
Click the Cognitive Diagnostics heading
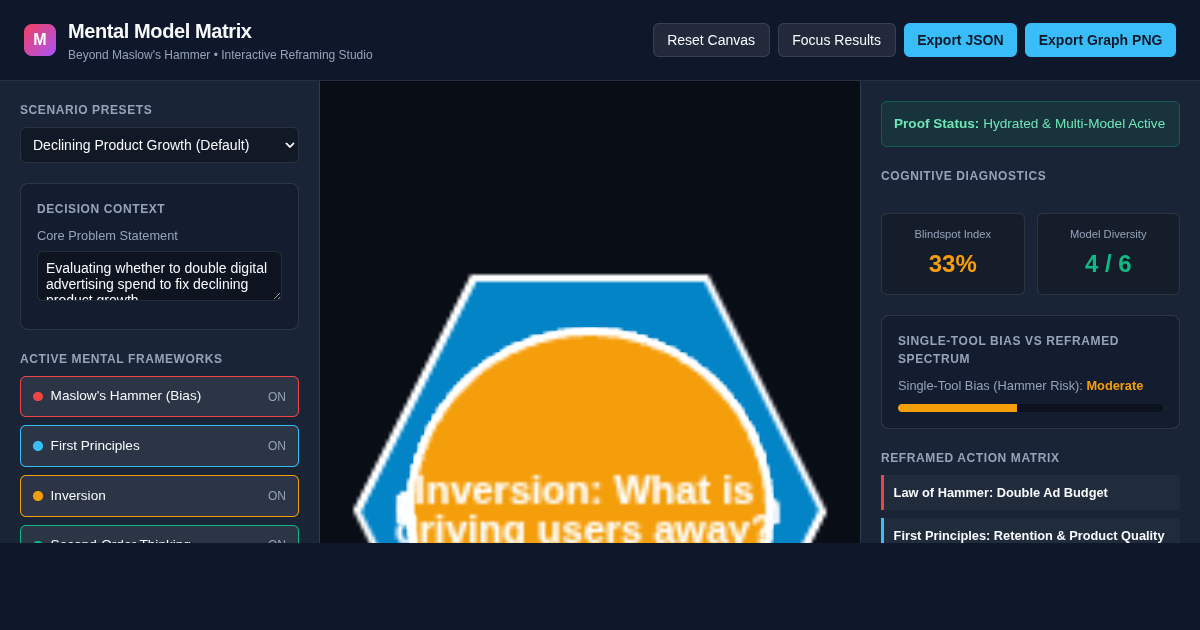tap(963, 176)
